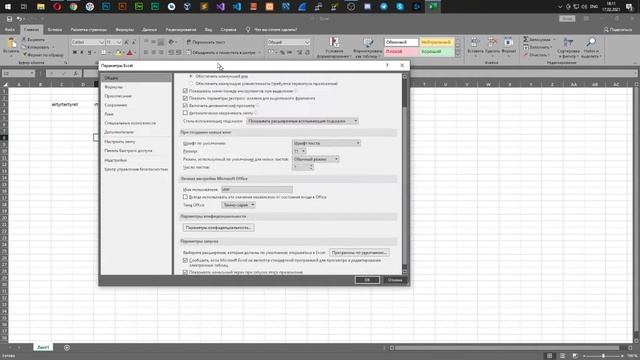This screenshot has height=360, width=640.
Task: Open the Telegram icon in taskbar
Action: (x=384, y=7)
